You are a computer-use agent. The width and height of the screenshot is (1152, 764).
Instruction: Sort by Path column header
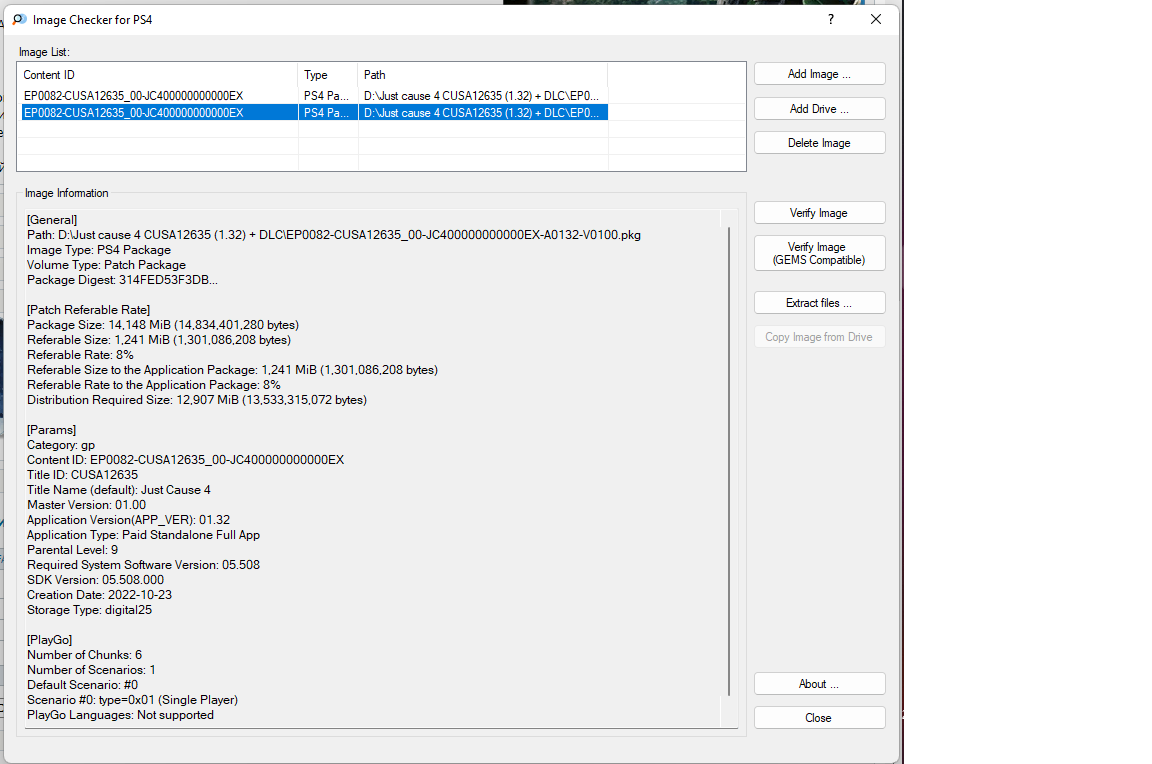[x=483, y=75]
